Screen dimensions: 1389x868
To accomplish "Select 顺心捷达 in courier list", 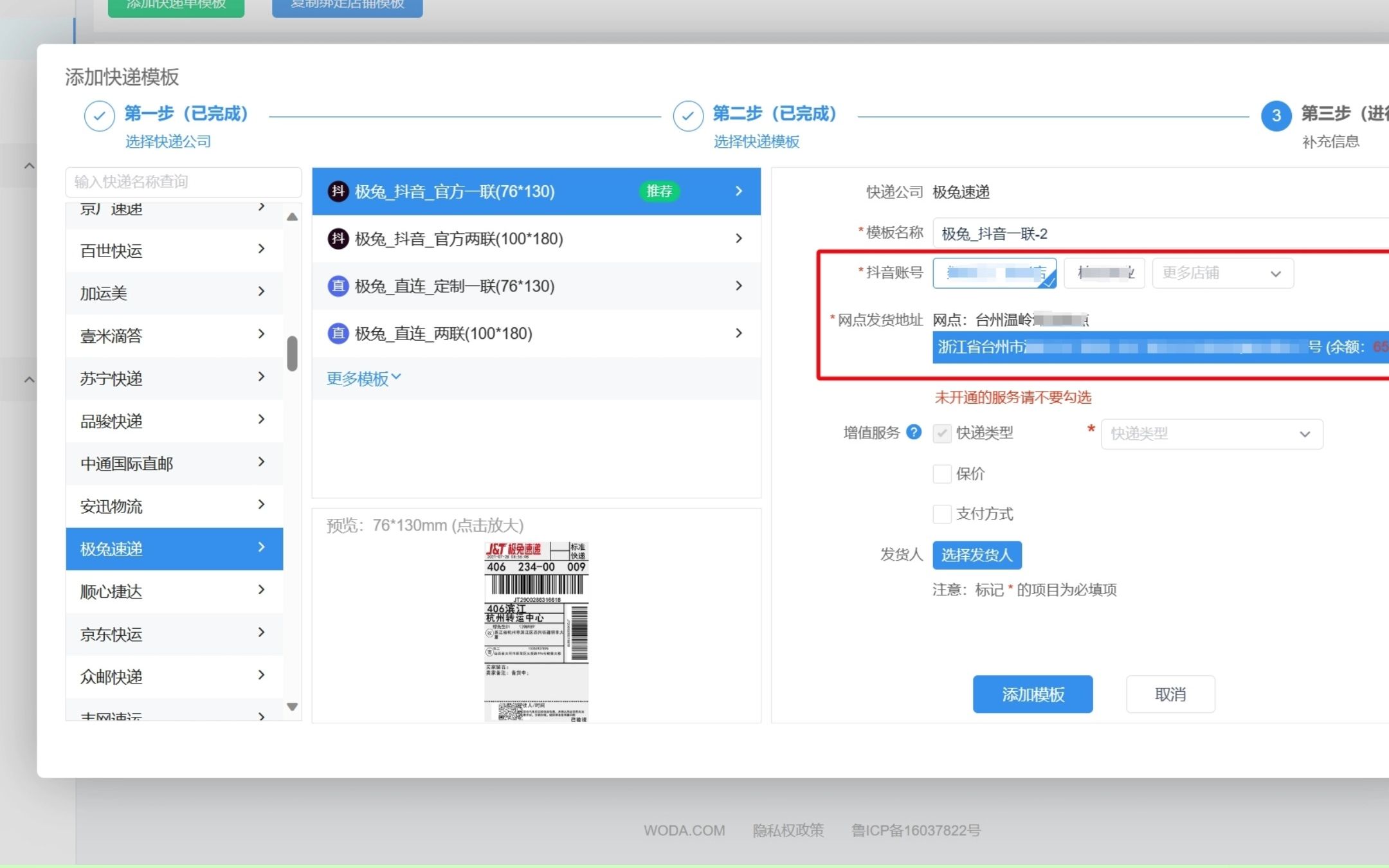I will click(174, 591).
